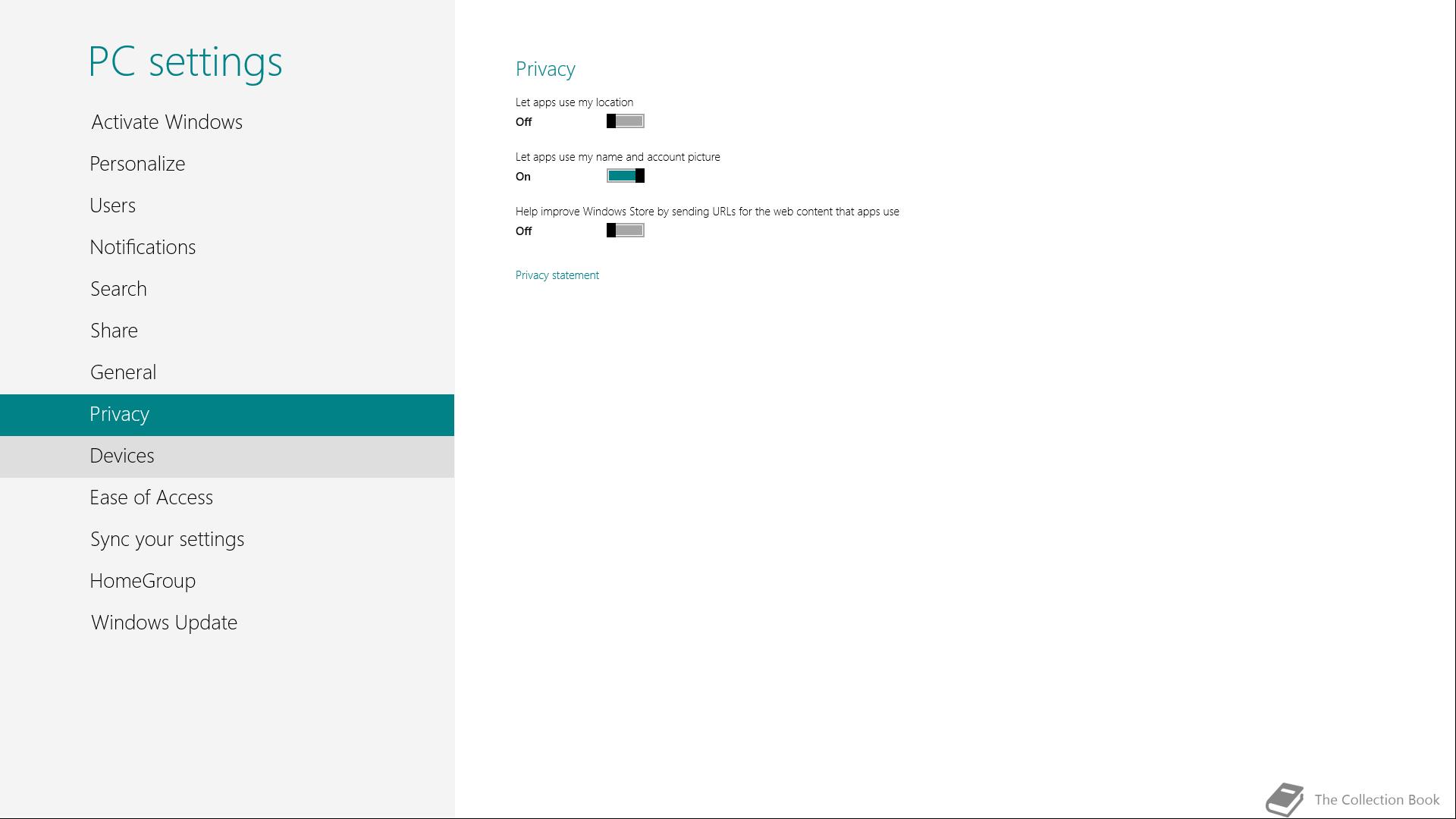This screenshot has width=1456, height=819.
Task: Click the PC settings title
Action: 185,61
